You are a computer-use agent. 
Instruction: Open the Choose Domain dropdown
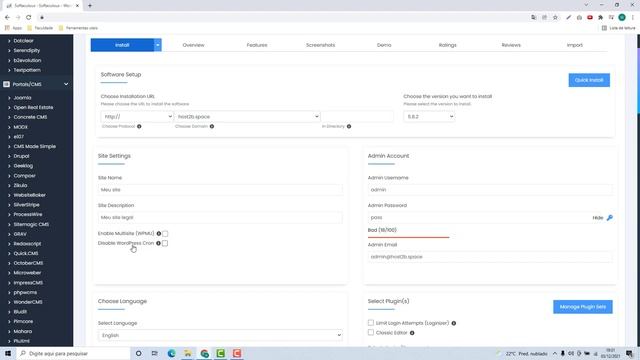tap(247, 117)
